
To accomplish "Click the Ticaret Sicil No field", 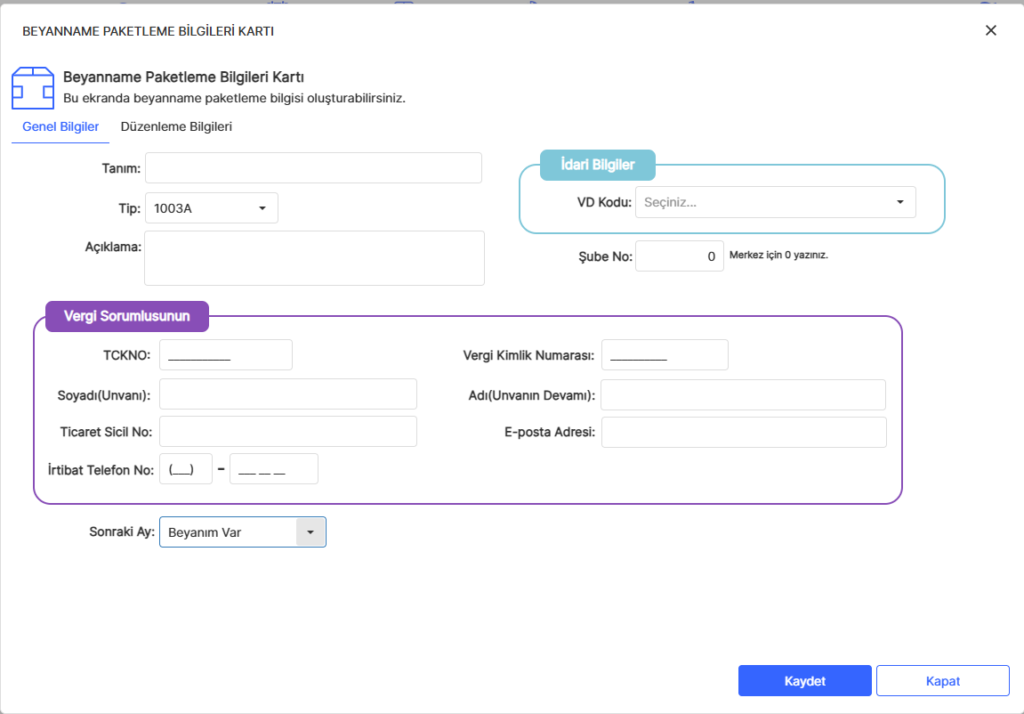I will click(287, 431).
